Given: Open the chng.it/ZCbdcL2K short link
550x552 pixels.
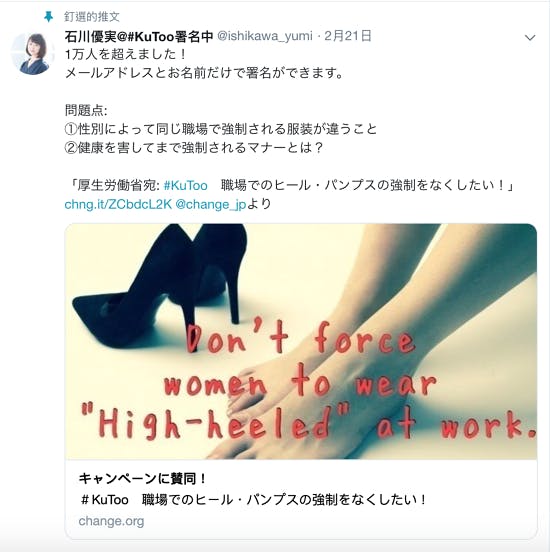Looking at the screenshot, I should point(118,204).
